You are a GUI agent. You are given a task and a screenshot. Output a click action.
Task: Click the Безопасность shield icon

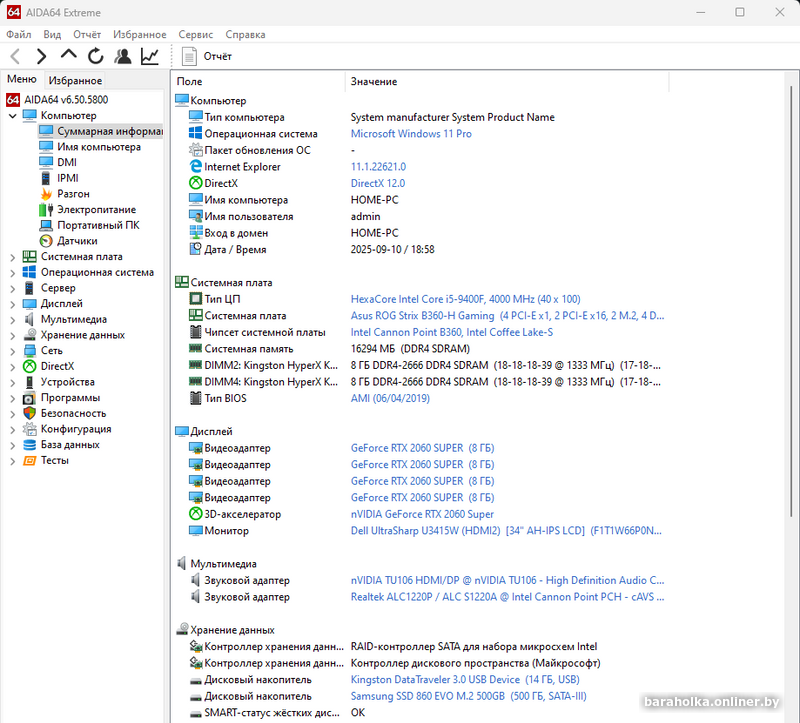[30, 413]
